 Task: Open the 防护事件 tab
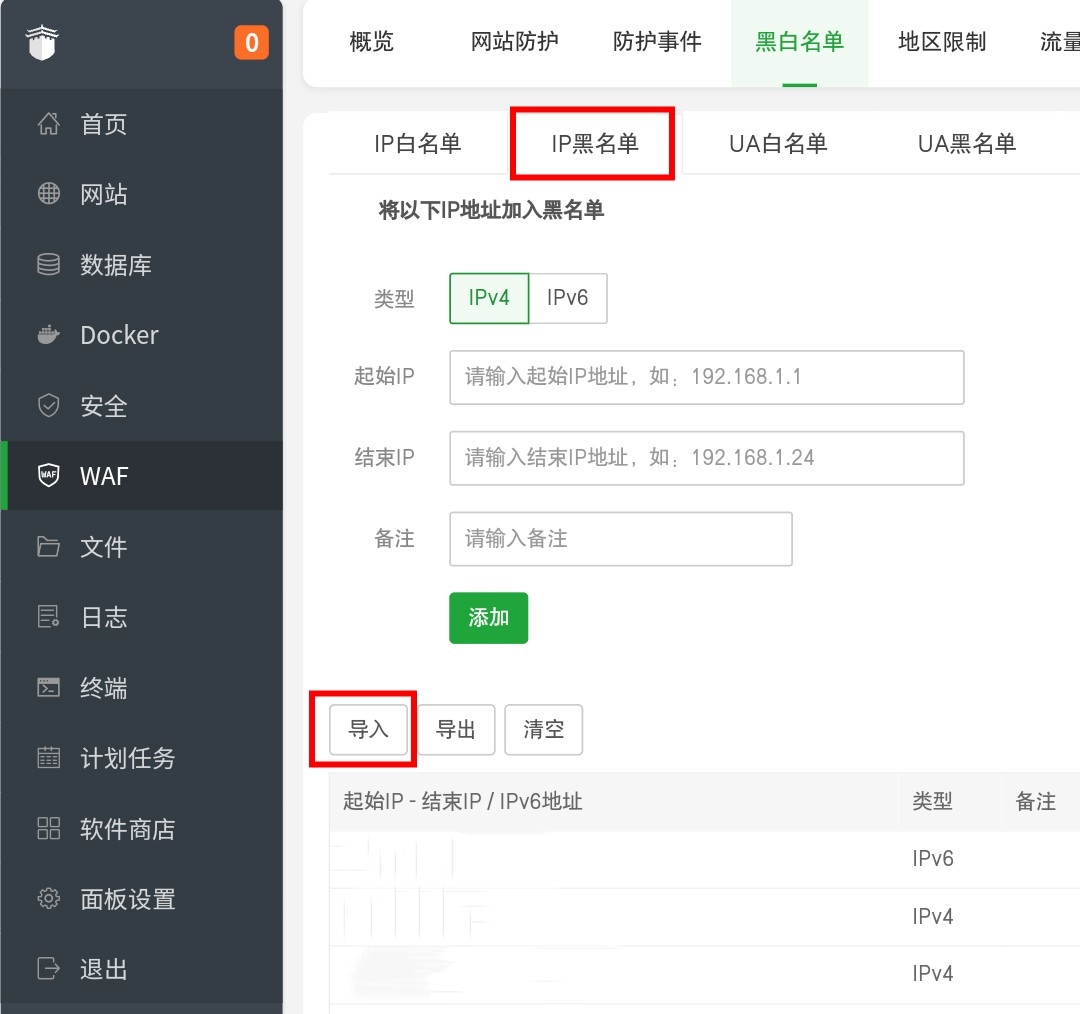click(x=657, y=42)
